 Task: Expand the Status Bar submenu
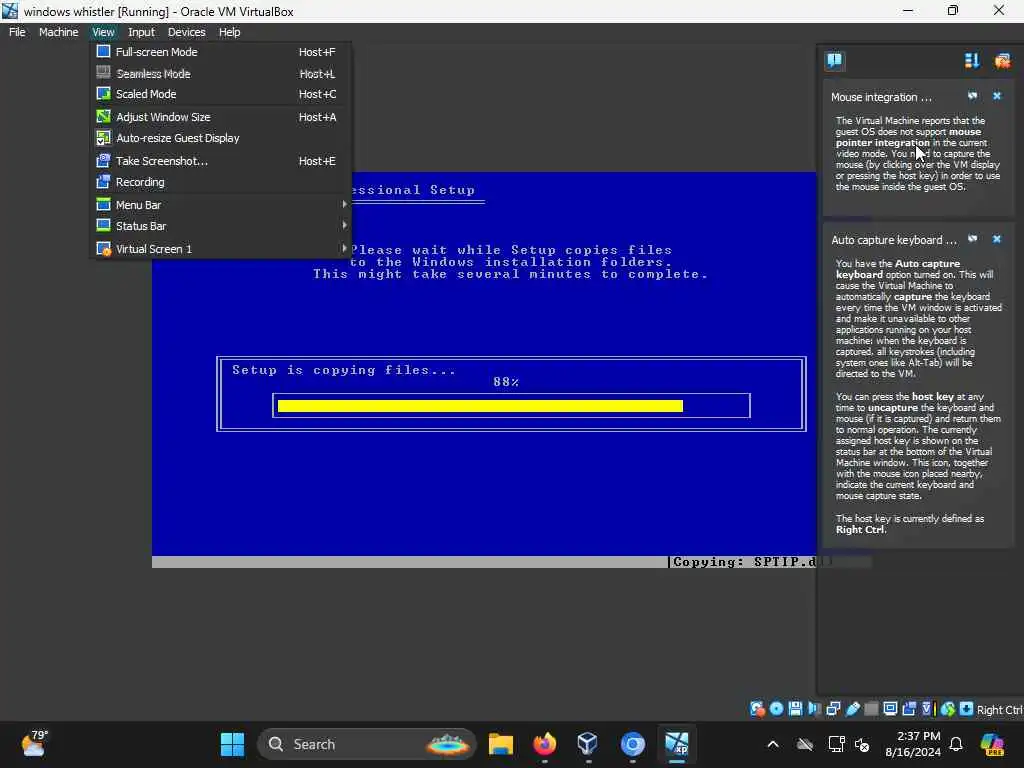click(221, 226)
